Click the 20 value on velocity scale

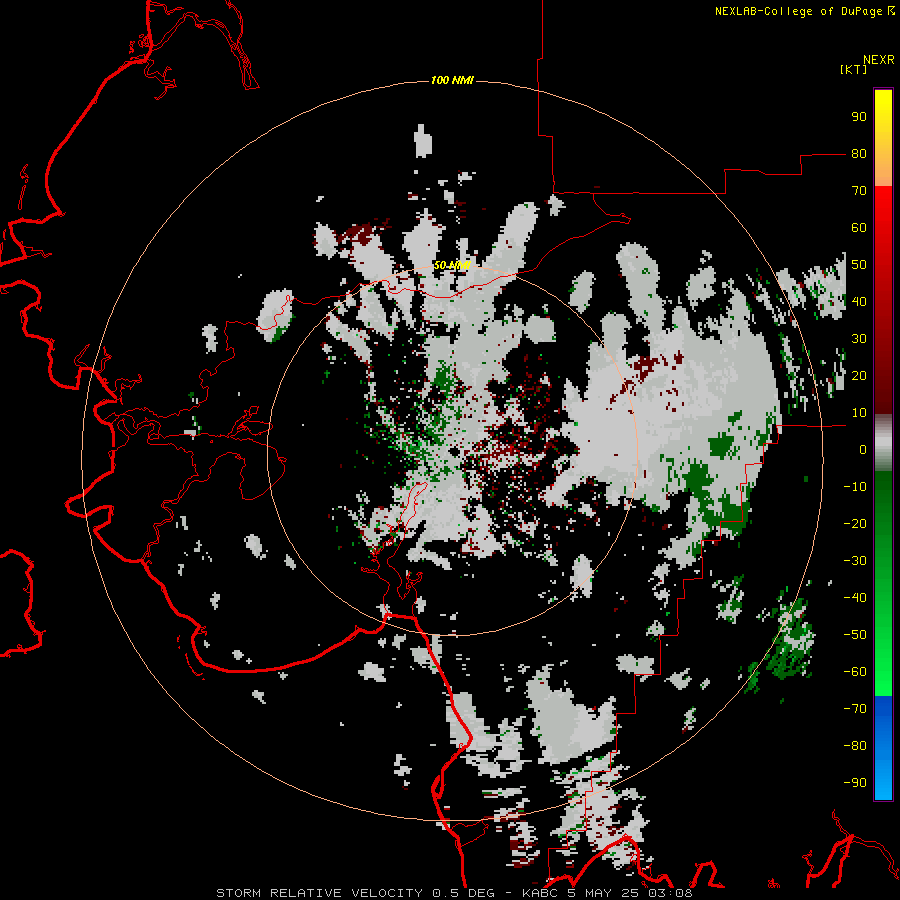pyautogui.click(x=859, y=375)
